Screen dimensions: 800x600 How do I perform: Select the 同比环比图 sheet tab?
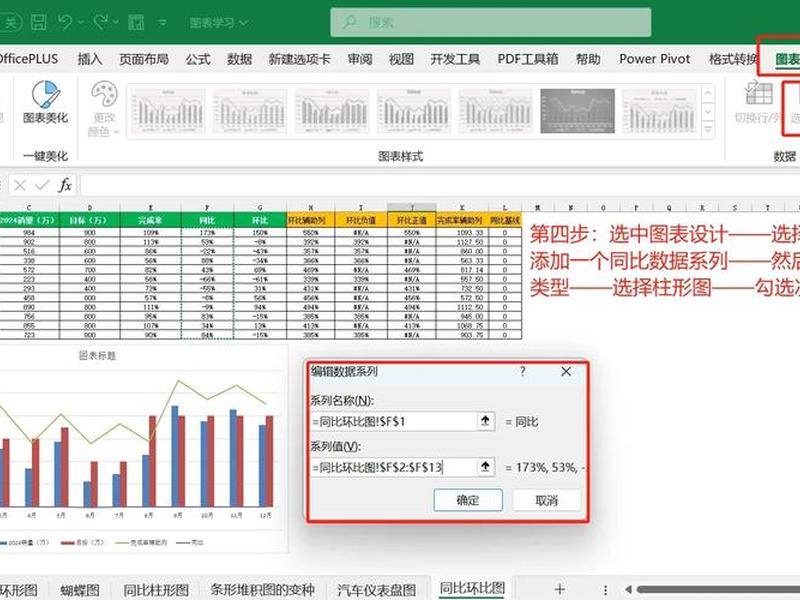[x=472, y=588]
